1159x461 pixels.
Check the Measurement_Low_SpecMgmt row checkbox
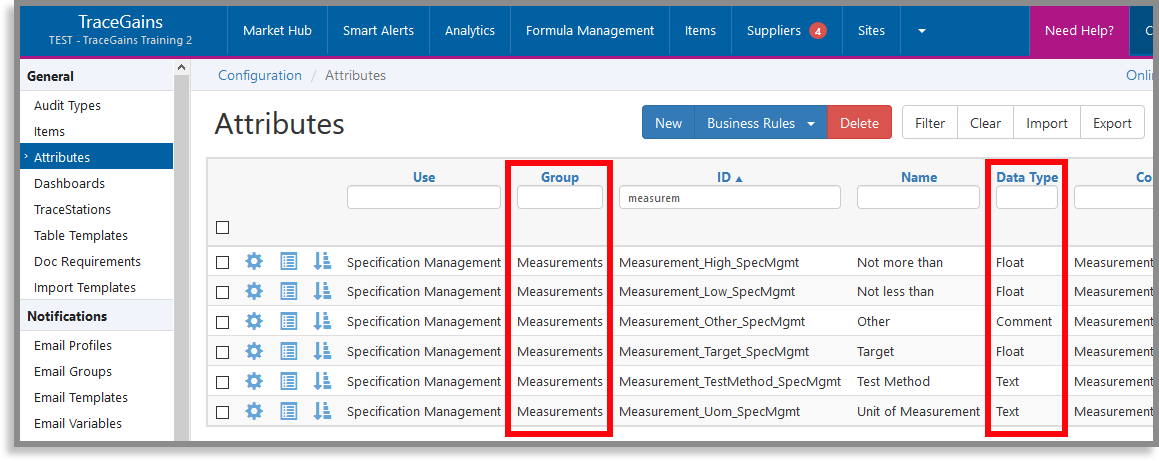(x=222, y=292)
